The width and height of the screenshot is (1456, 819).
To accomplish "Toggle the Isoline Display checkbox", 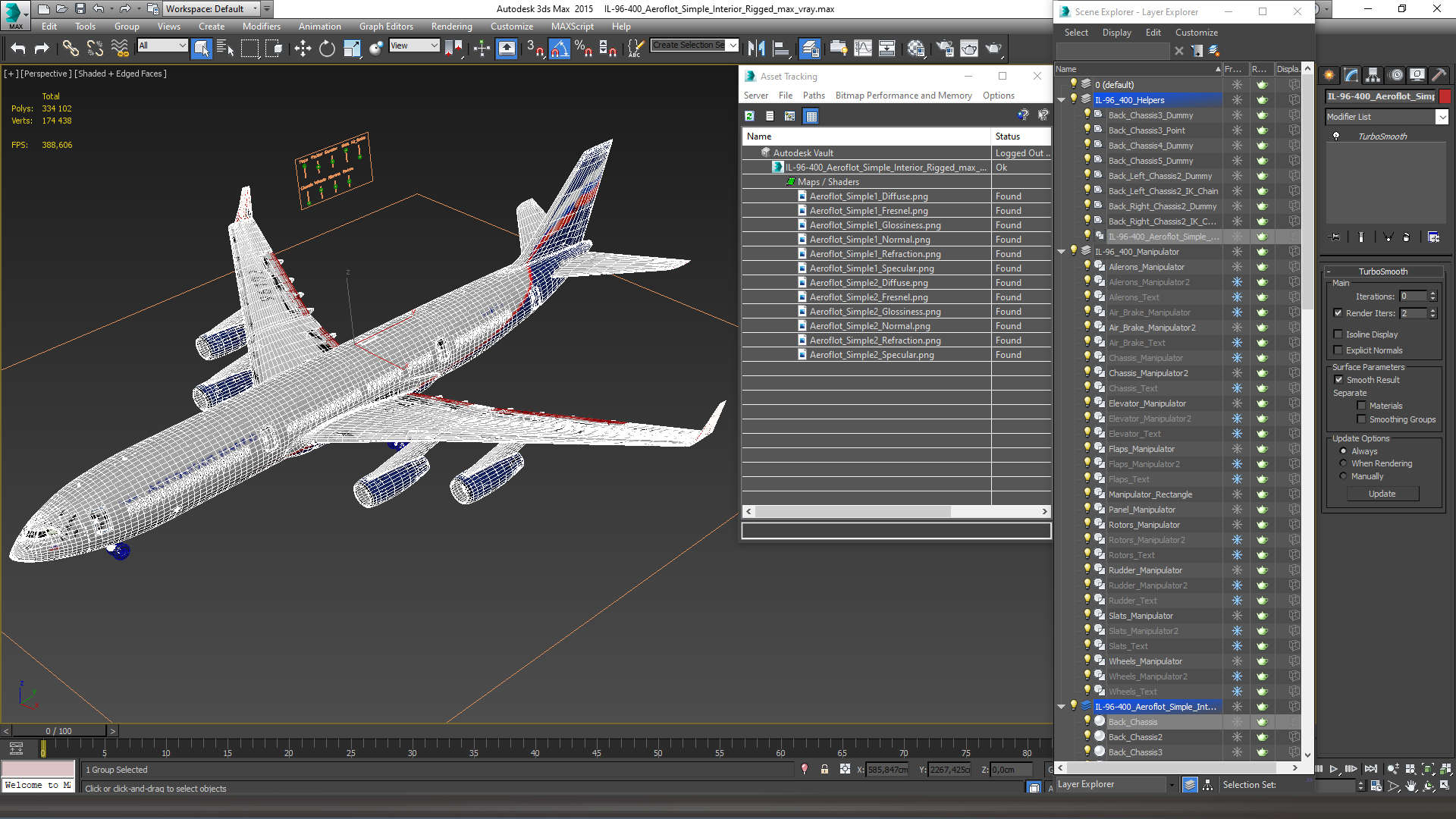I will tap(1338, 334).
